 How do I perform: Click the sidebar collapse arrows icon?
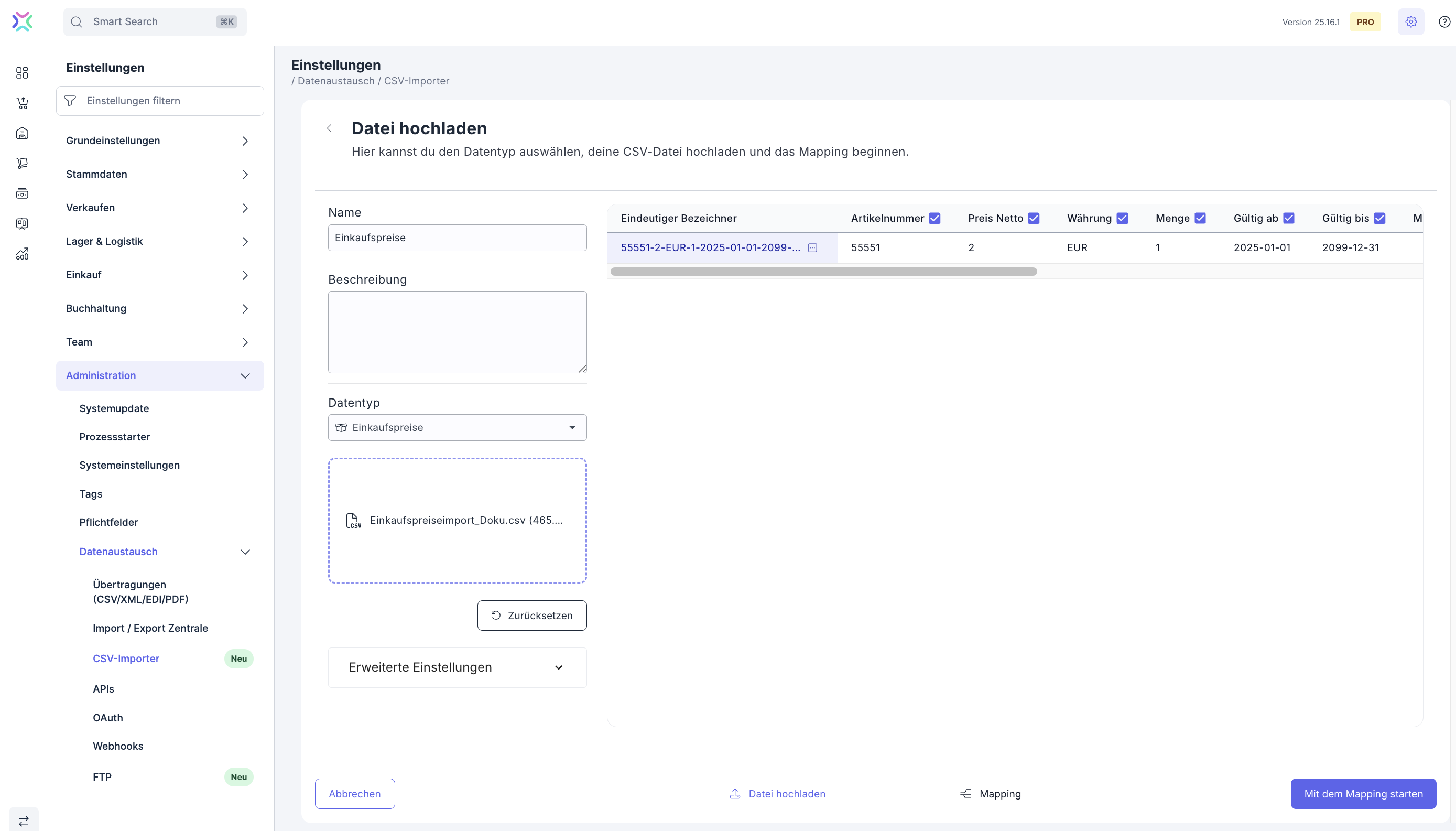24,821
